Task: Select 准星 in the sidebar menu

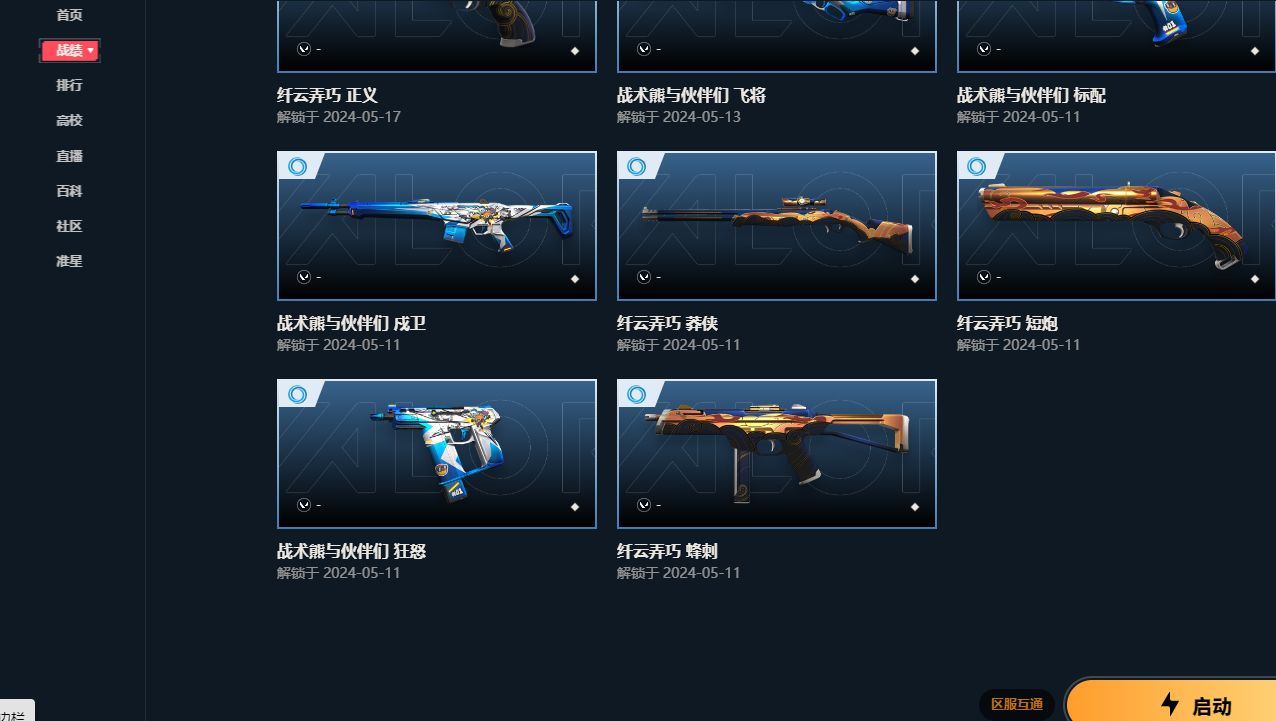Action: point(69,261)
